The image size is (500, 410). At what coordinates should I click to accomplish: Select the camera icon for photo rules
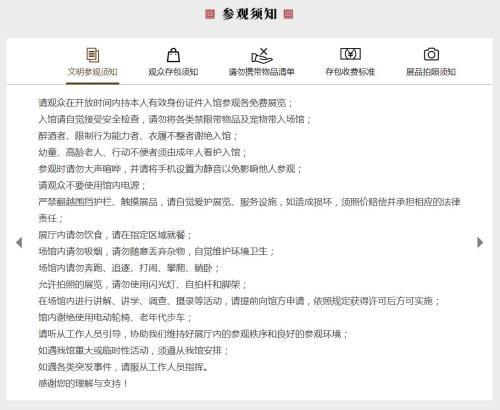coord(431,54)
